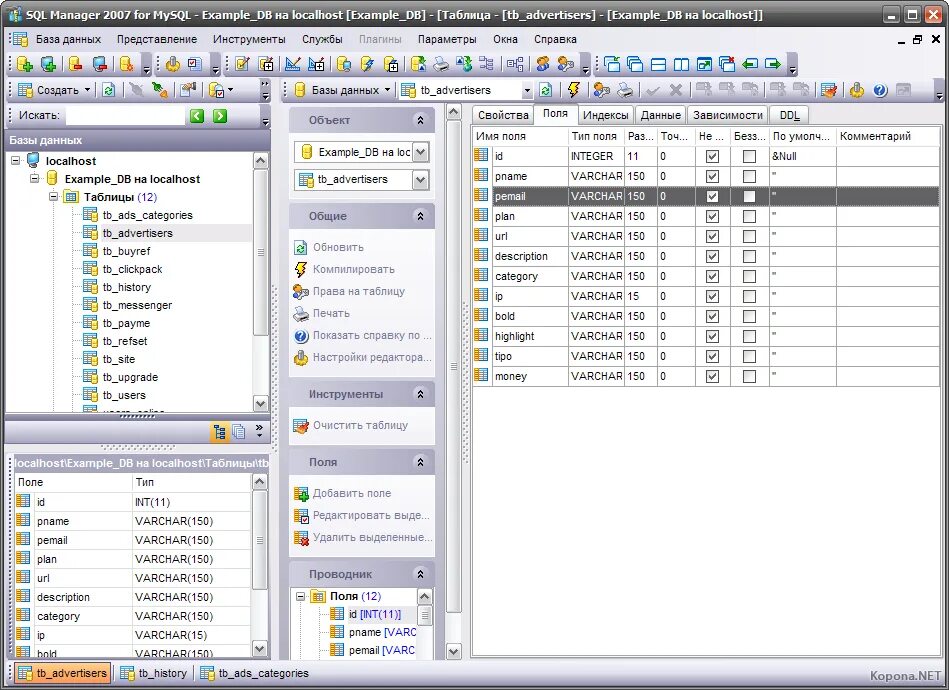This screenshot has height=690, width=949.
Task: Click the table grants users icon in table toolbar
Action: point(602,90)
